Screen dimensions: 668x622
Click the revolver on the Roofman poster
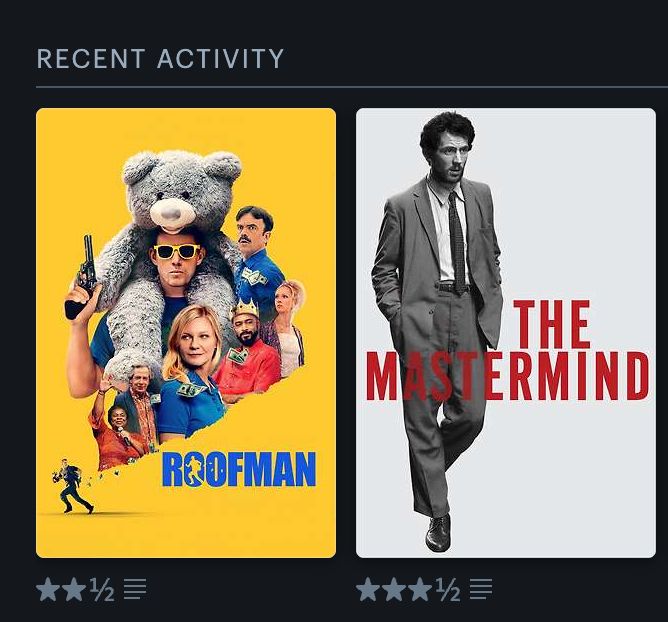pos(82,277)
